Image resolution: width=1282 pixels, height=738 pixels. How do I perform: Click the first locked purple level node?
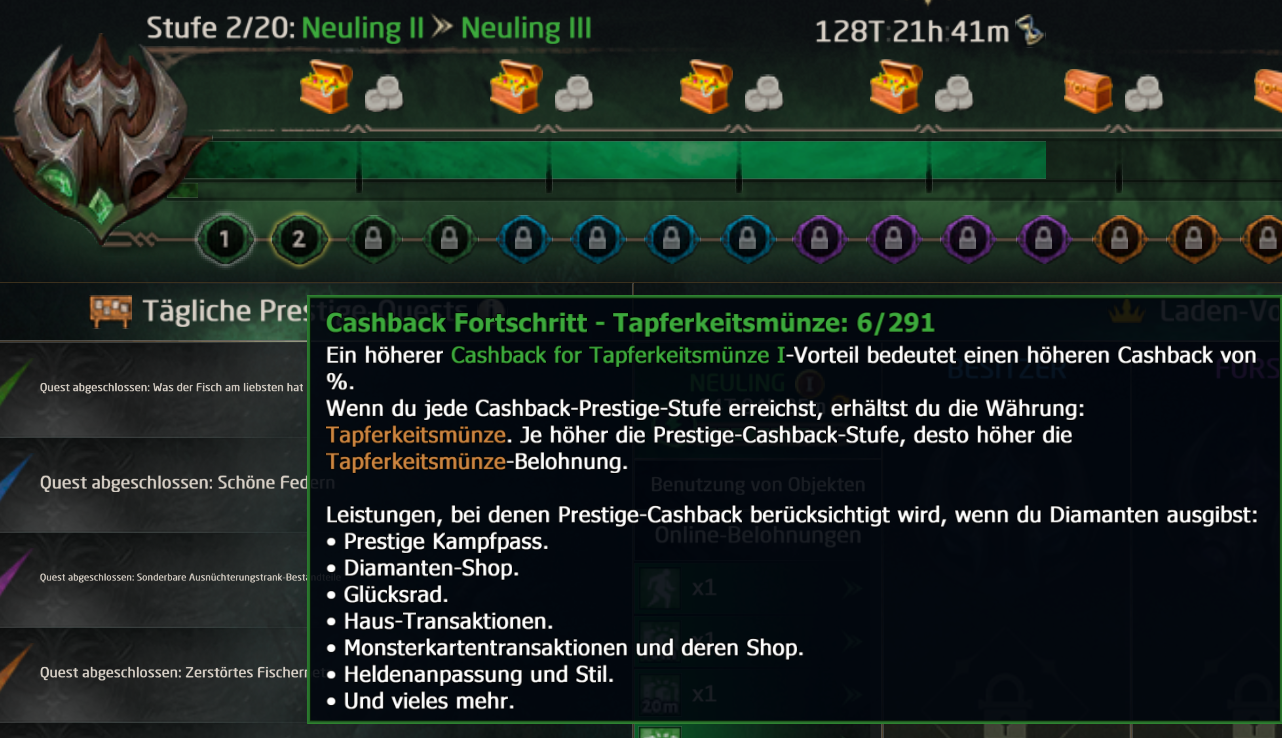pos(820,239)
